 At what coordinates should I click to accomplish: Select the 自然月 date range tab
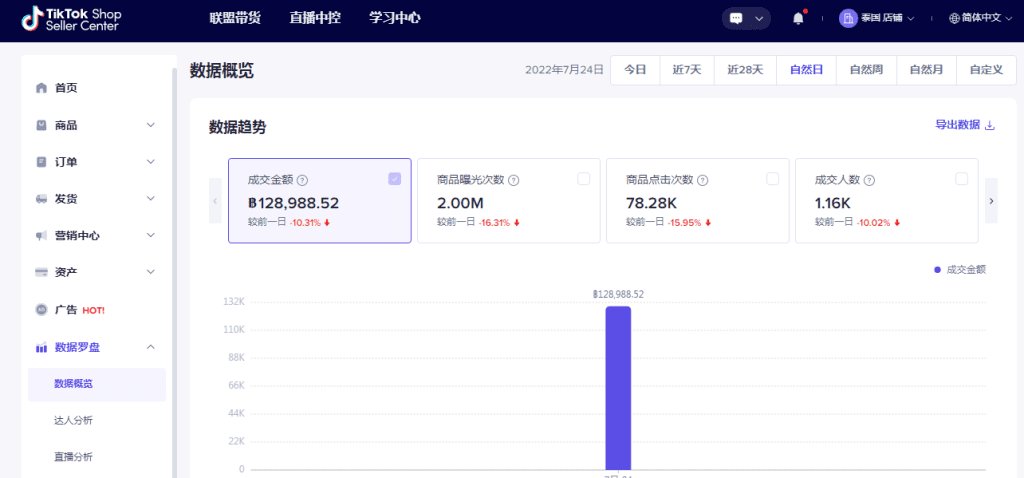tap(926, 70)
